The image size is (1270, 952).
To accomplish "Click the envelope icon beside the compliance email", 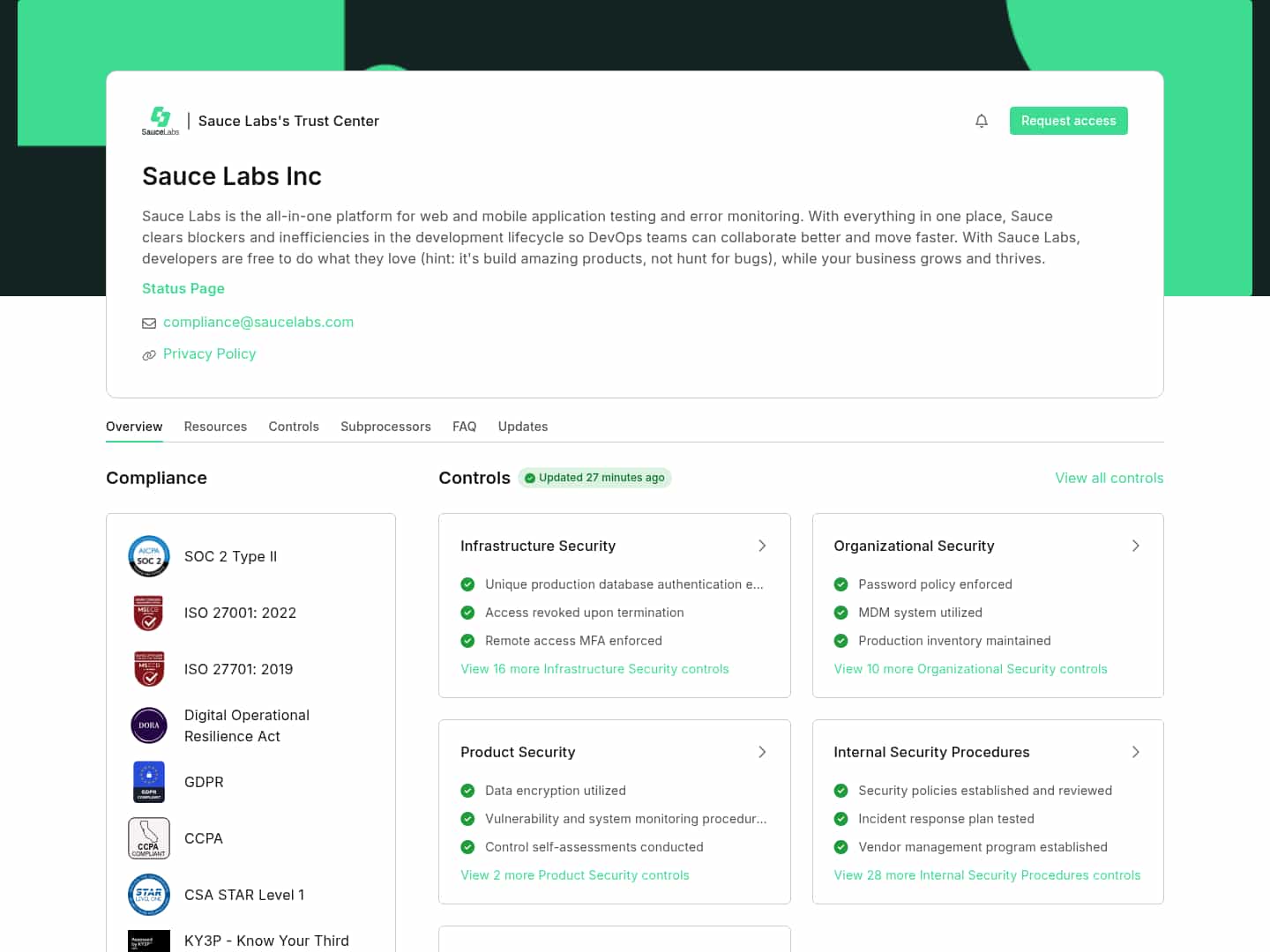I will 149,324.
